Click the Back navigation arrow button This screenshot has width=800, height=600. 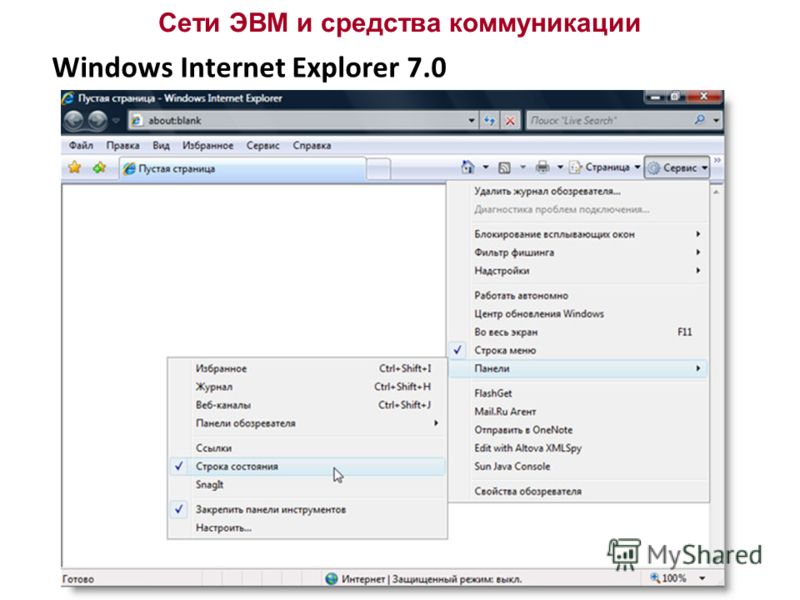click(74, 121)
